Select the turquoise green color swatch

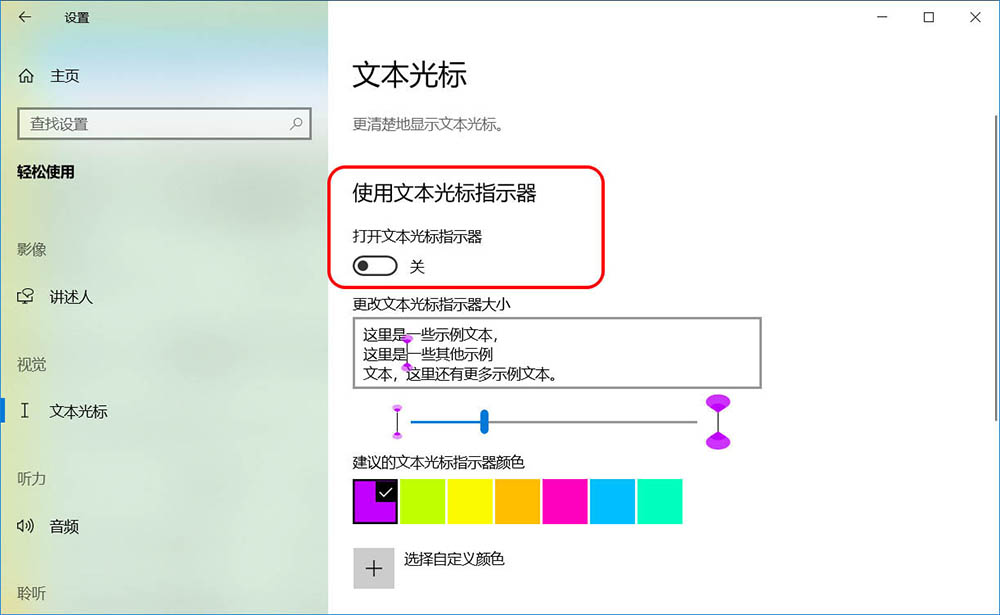point(660,501)
